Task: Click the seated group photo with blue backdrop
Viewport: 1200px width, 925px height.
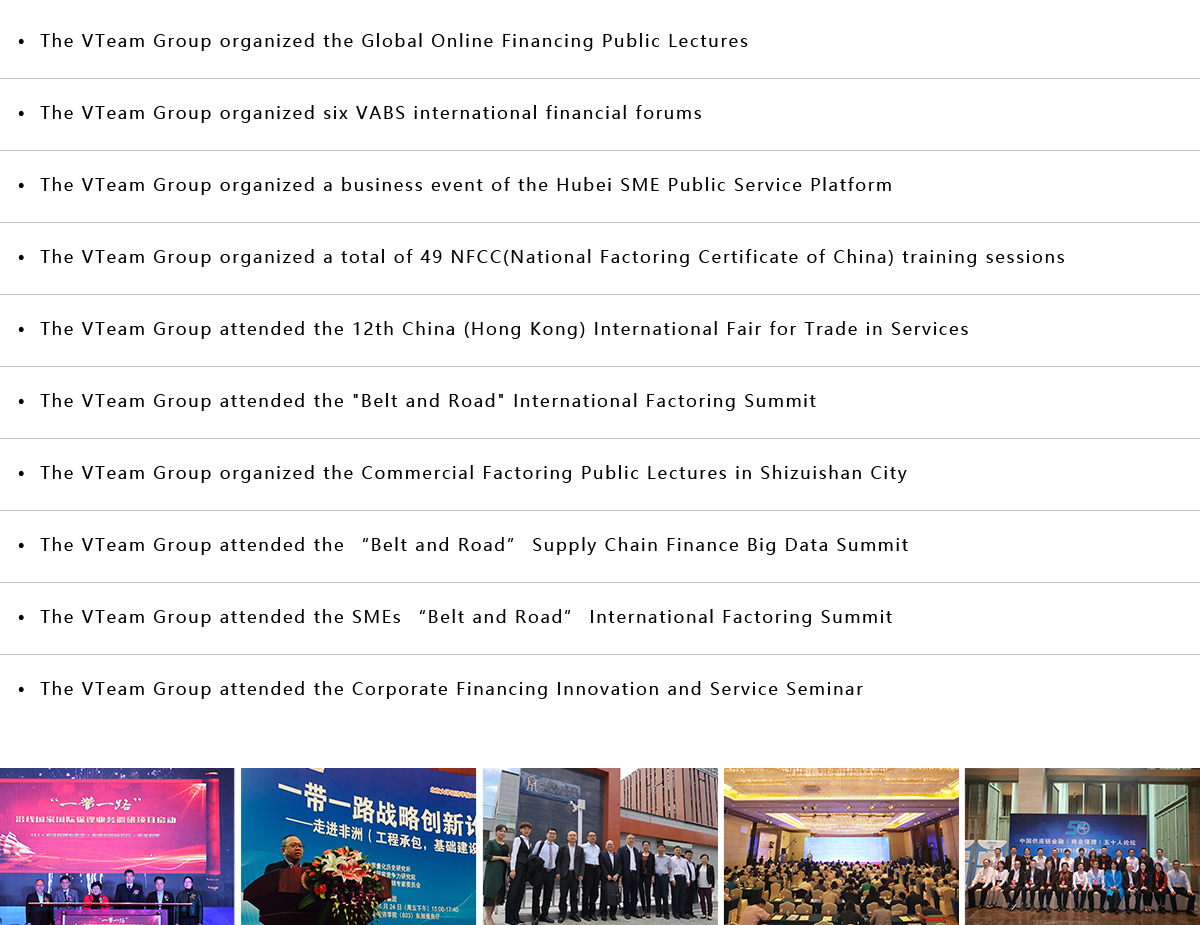Action: click(x=1082, y=846)
